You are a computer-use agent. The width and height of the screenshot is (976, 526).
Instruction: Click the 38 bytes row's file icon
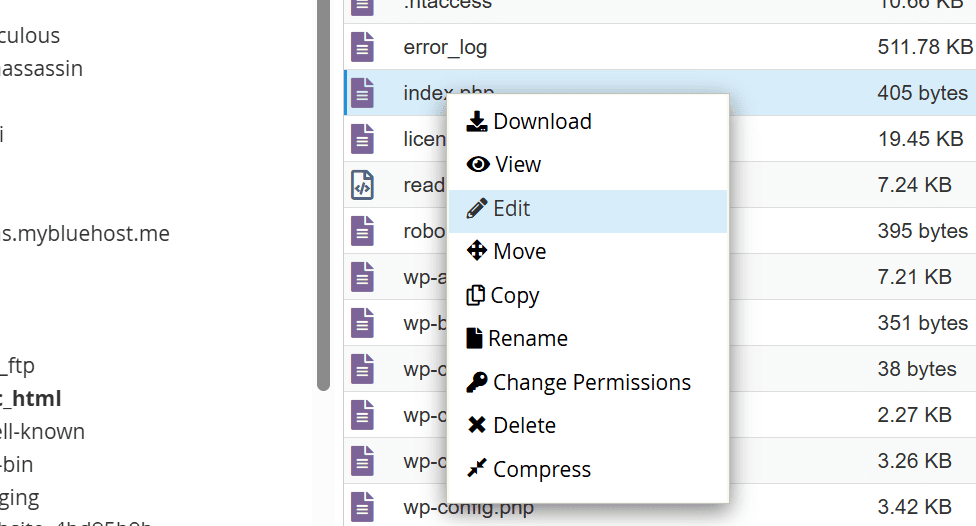[362, 369]
